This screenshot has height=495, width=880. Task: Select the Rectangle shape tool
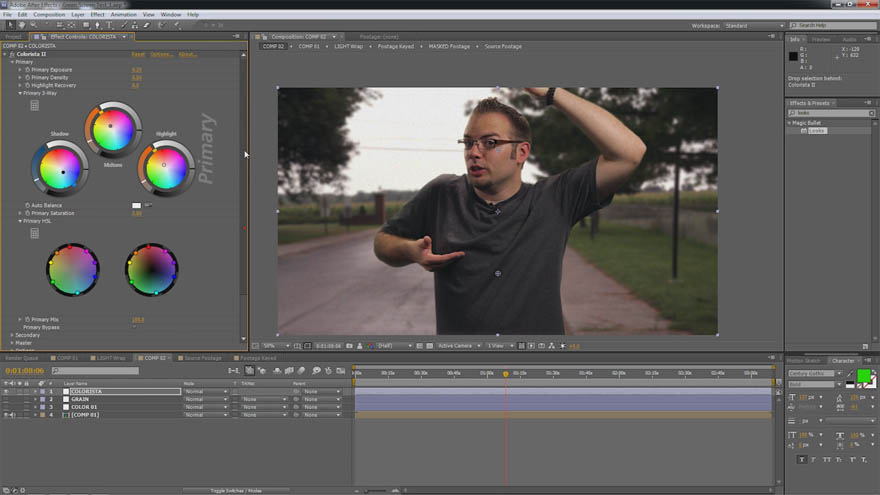pyautogui.click(x=86, y=25)
